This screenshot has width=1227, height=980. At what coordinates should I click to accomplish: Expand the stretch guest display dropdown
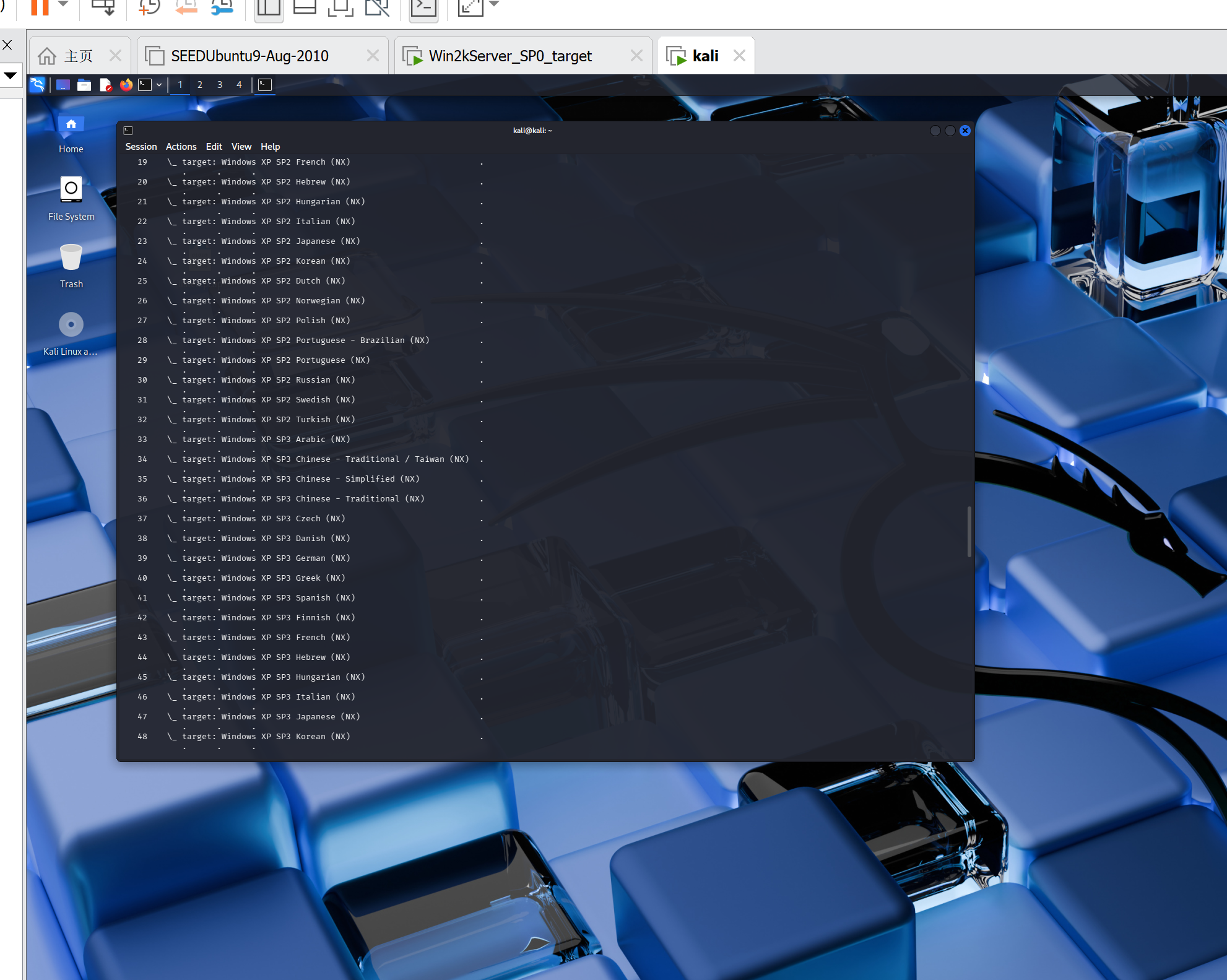pos(494,4)
